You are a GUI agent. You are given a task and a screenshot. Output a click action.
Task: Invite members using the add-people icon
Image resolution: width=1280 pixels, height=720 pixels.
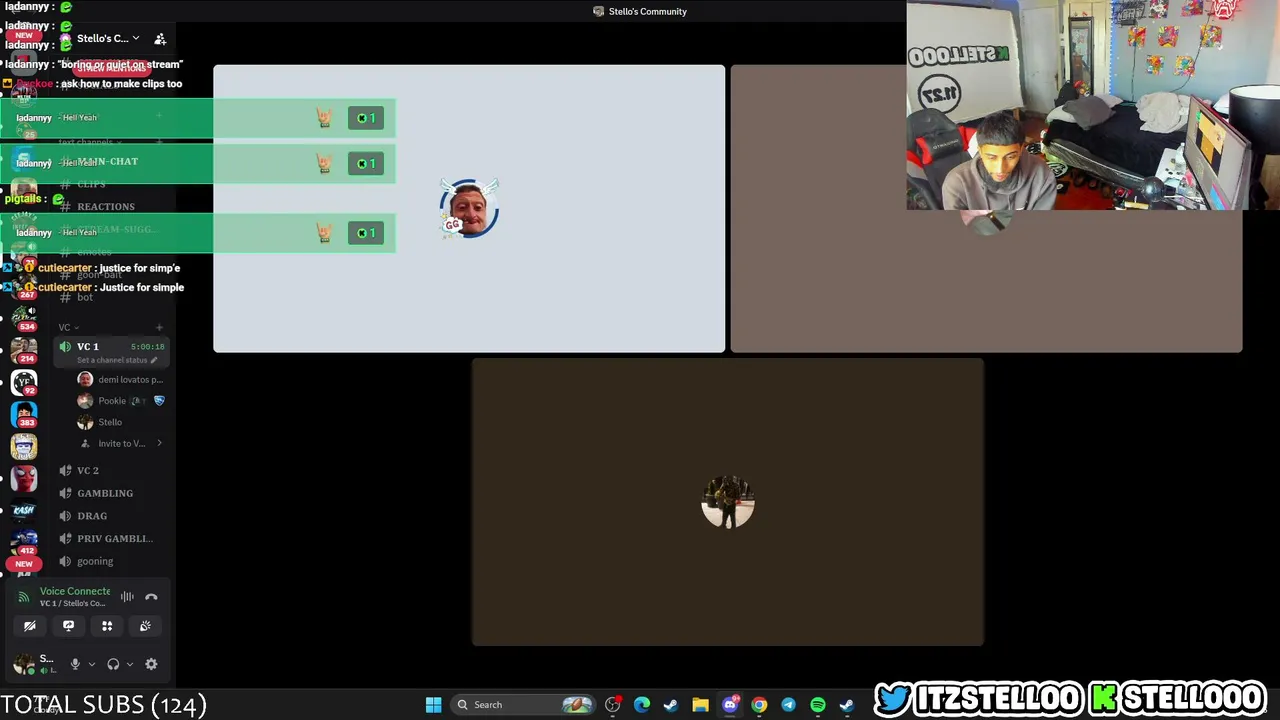[160, 39]
